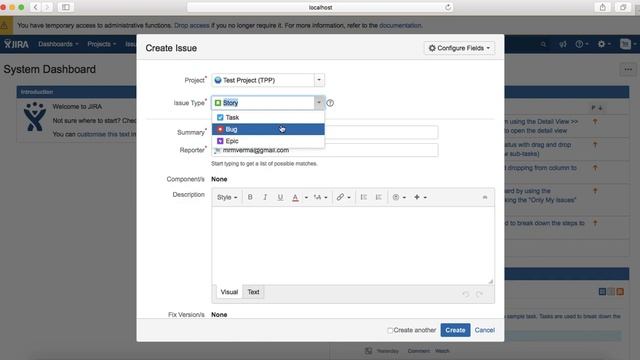Click the browser back button
The height and width of the screenshot is (360, 640).
36,7
